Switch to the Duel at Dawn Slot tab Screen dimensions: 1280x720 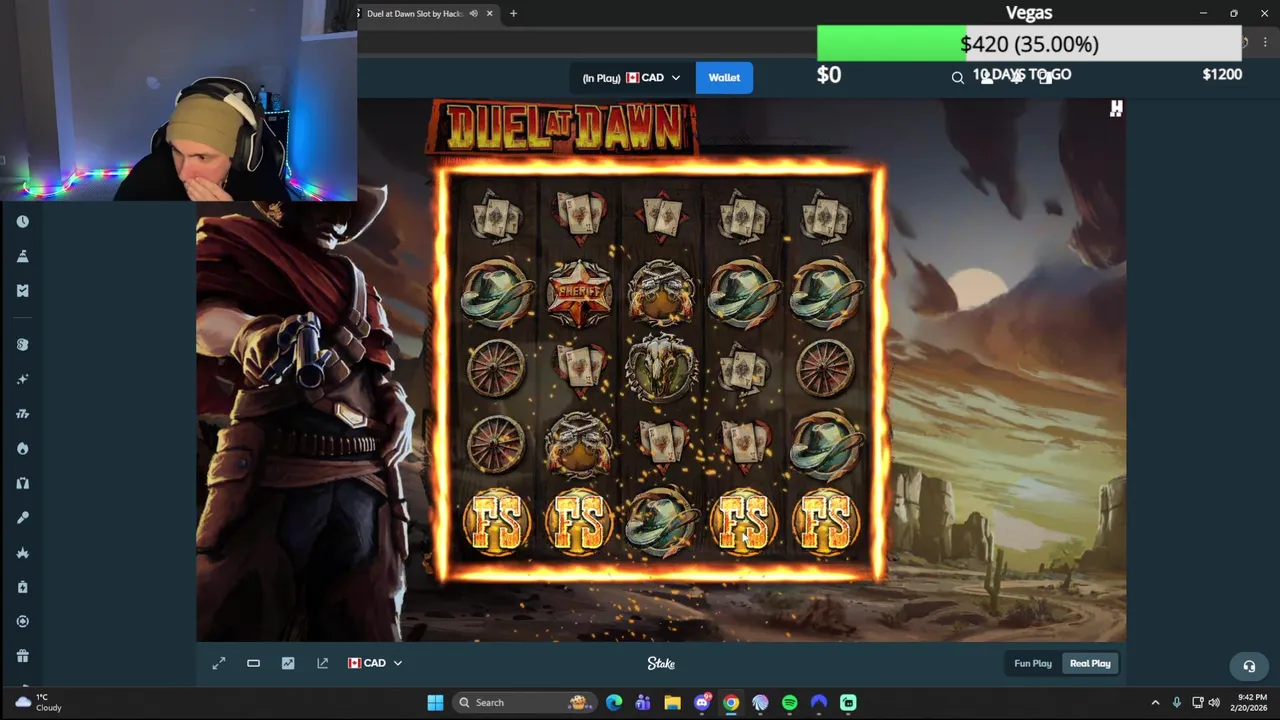[413, 14]
